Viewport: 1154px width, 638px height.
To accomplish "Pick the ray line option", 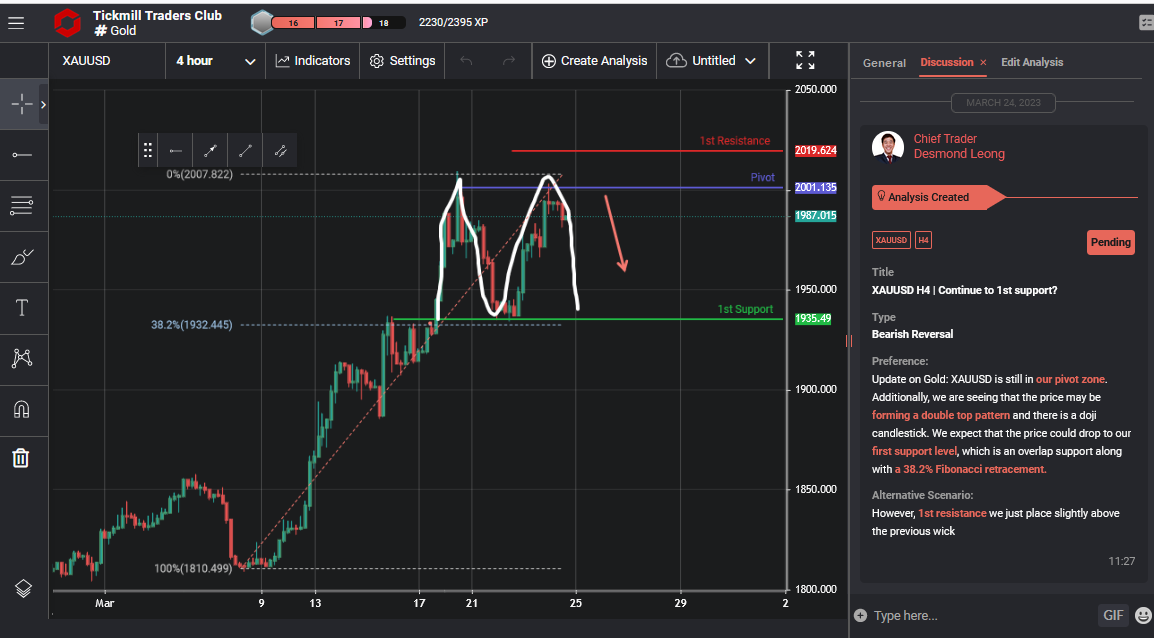I will click(210, 151).
